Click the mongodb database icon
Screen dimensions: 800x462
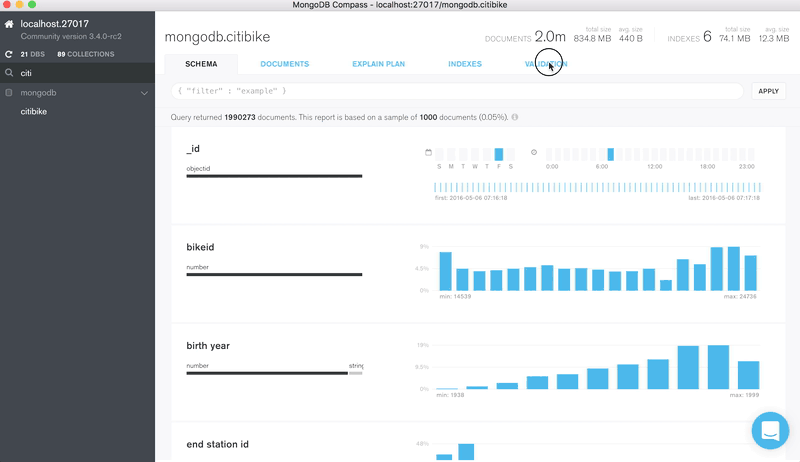point(9,93)
